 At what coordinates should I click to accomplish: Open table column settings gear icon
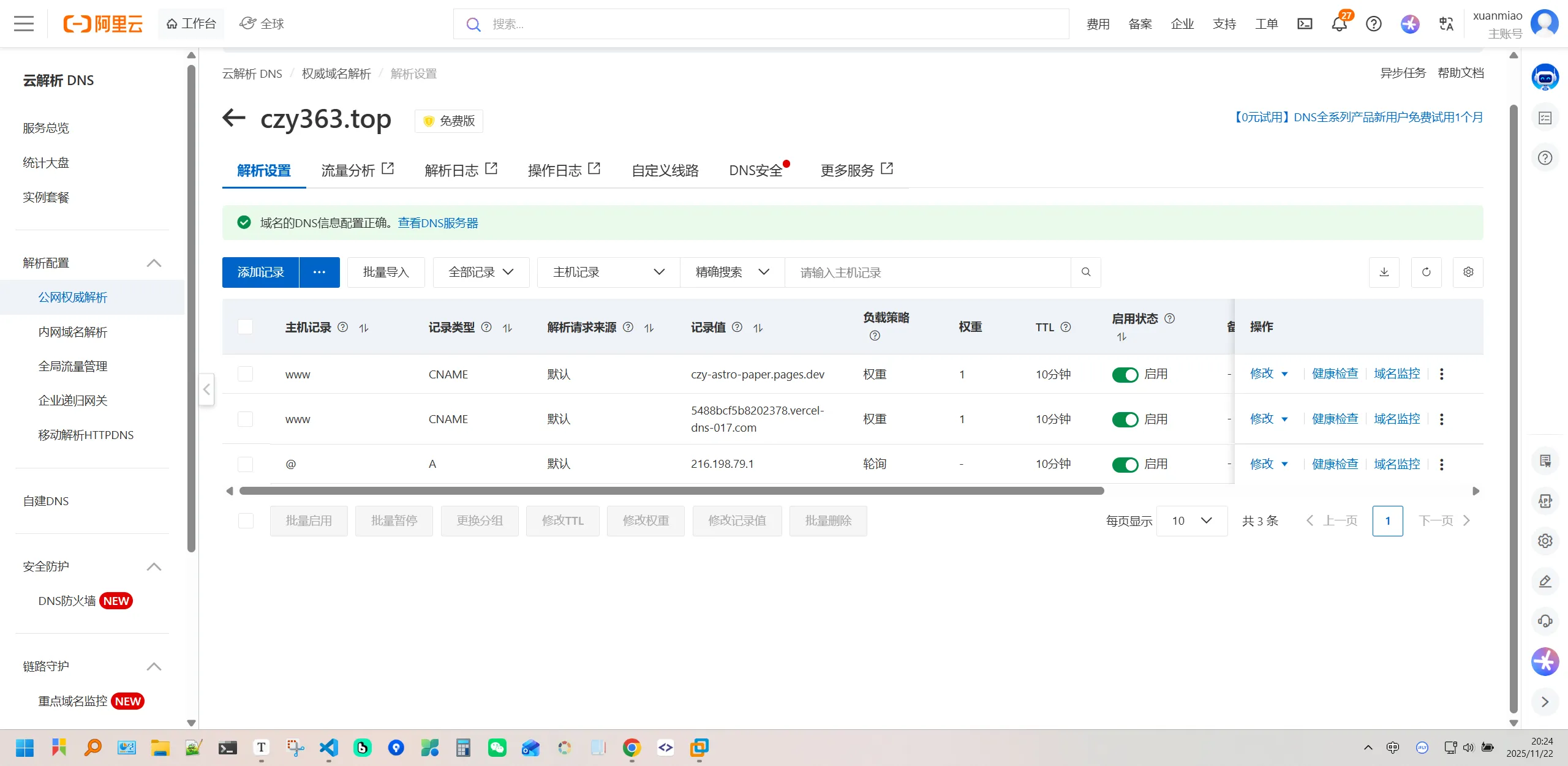[x=1468, y=272]
